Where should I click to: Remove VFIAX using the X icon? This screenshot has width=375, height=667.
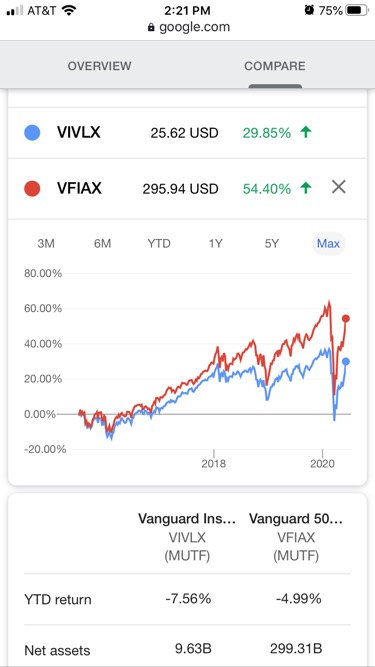coord(338,187)
